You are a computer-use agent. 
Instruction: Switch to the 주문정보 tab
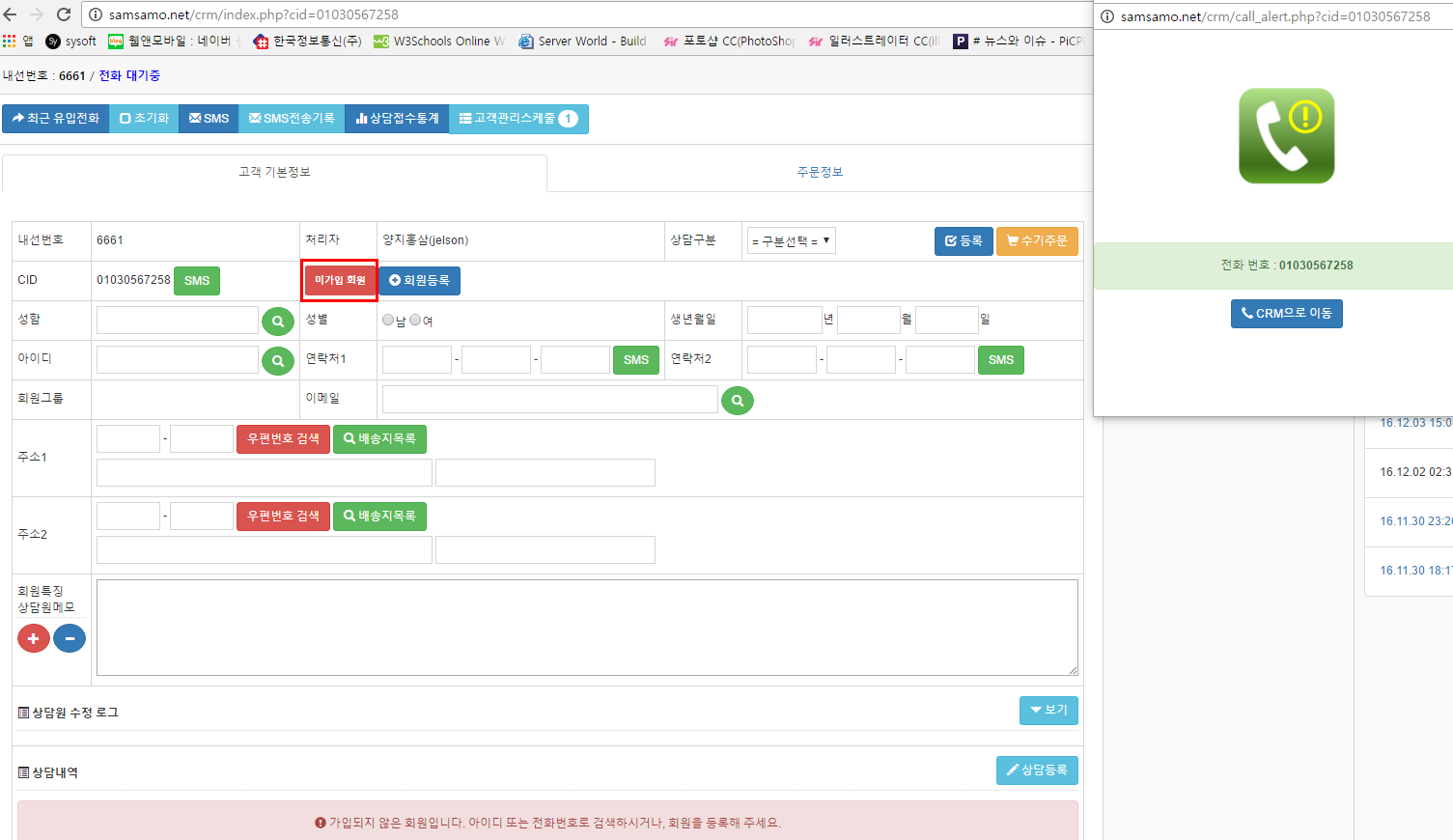pyautogui.click(x=819, y=172)
